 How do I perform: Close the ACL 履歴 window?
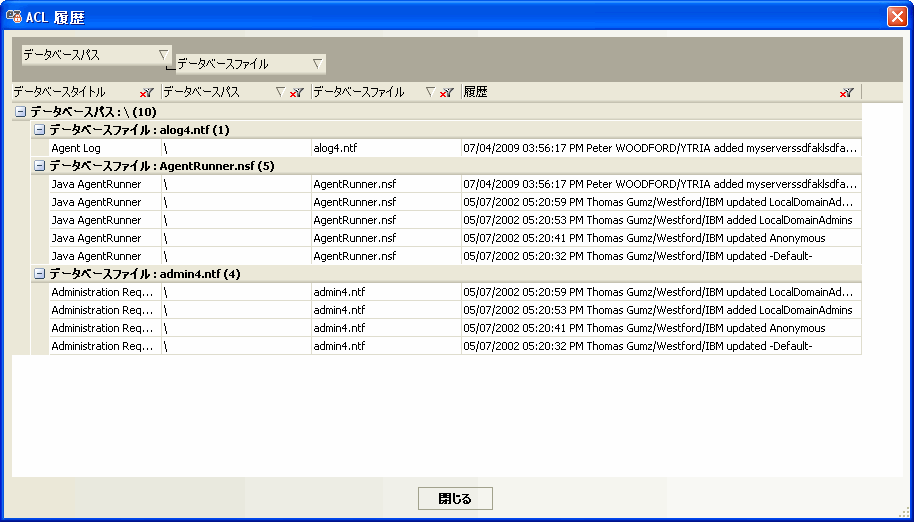(x=896, y=16)
